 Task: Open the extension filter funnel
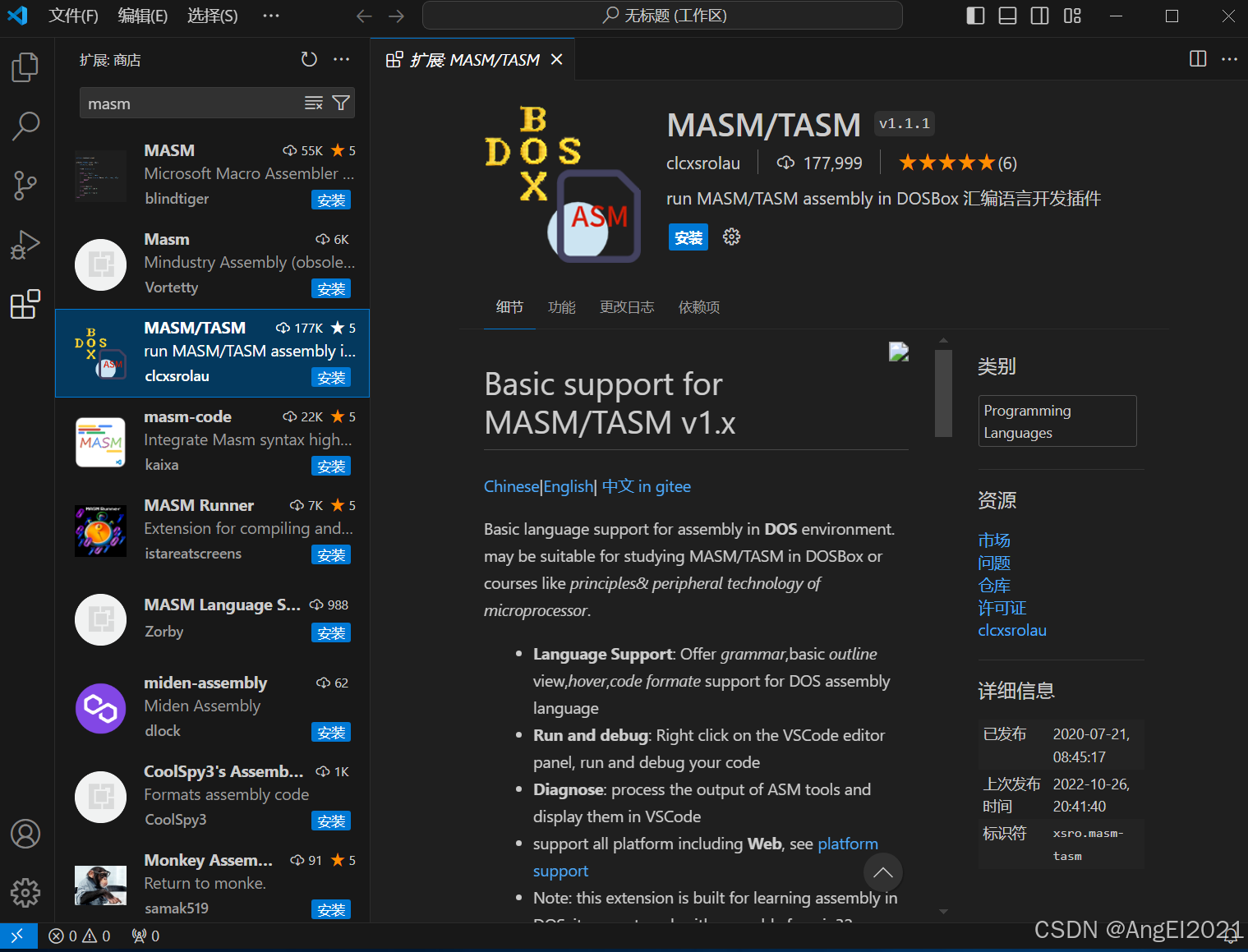341,103
